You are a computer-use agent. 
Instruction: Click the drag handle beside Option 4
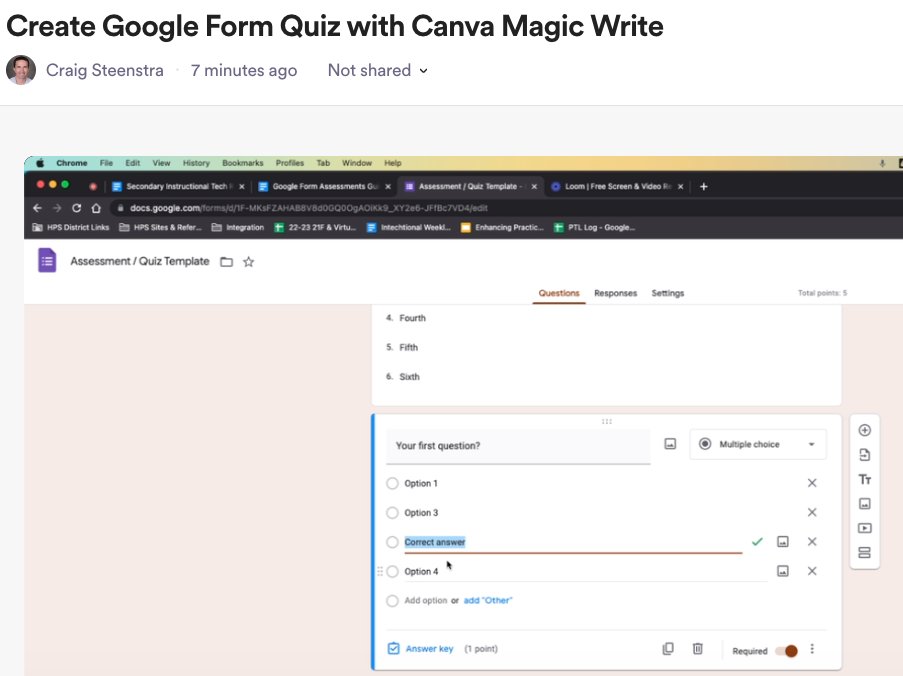(380, 571)
